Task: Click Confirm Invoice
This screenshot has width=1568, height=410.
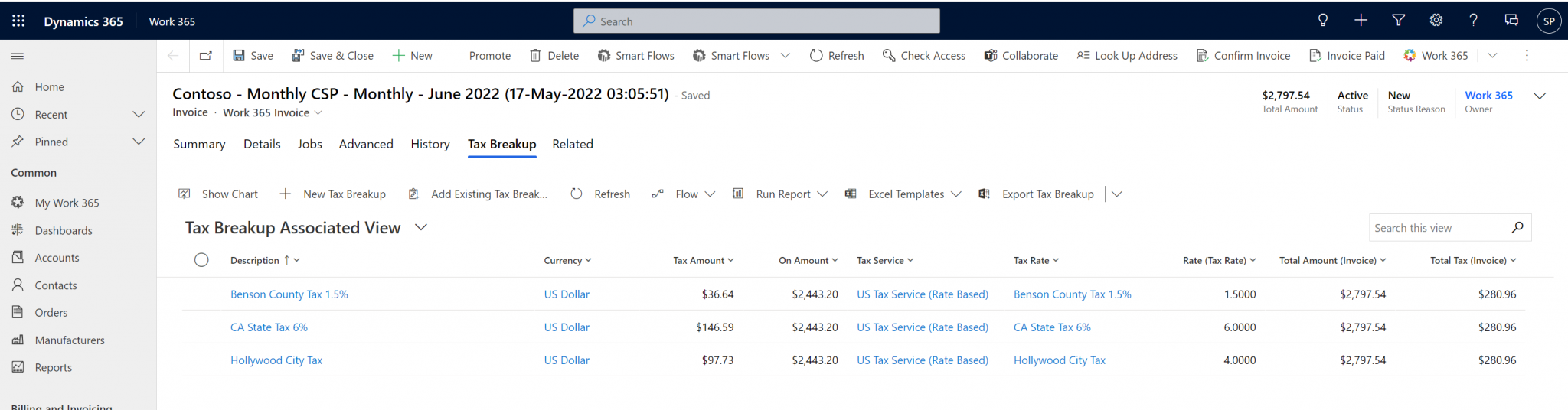Action: (1243, 56)
